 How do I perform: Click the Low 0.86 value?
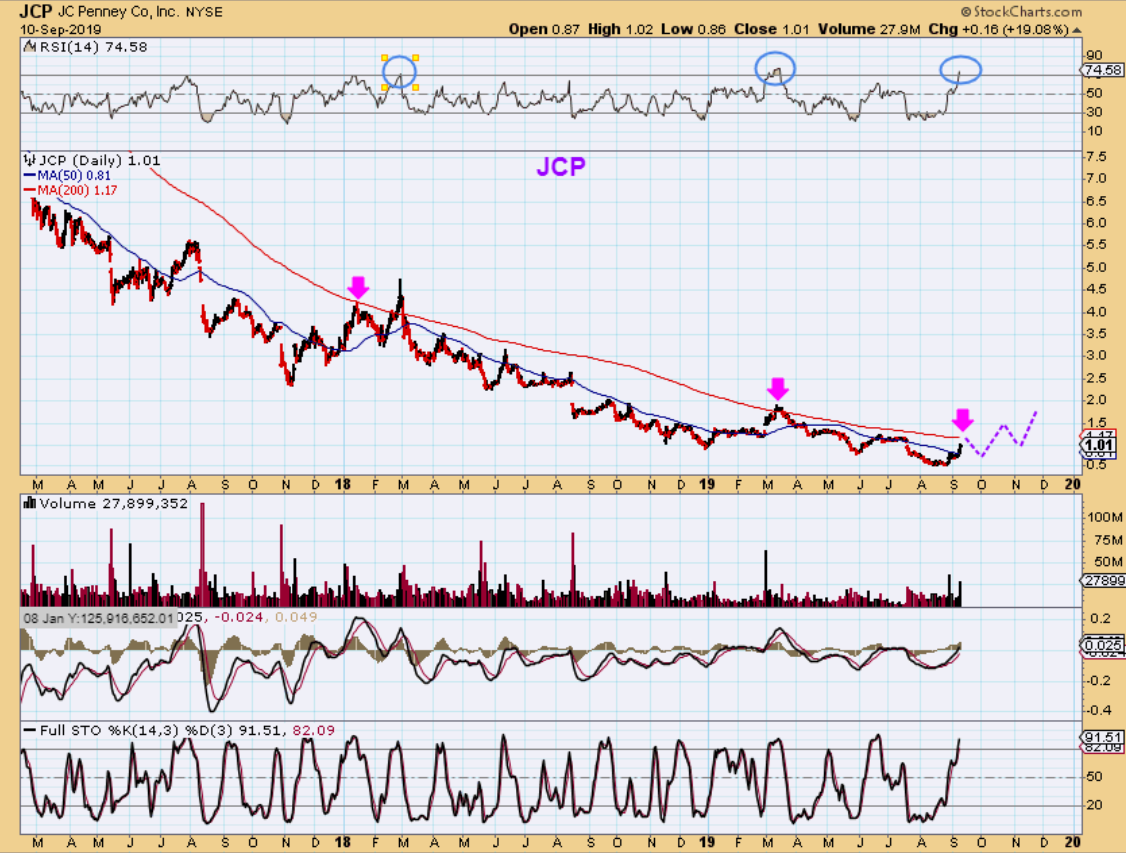pyautogui.click(x=694, y=29)
